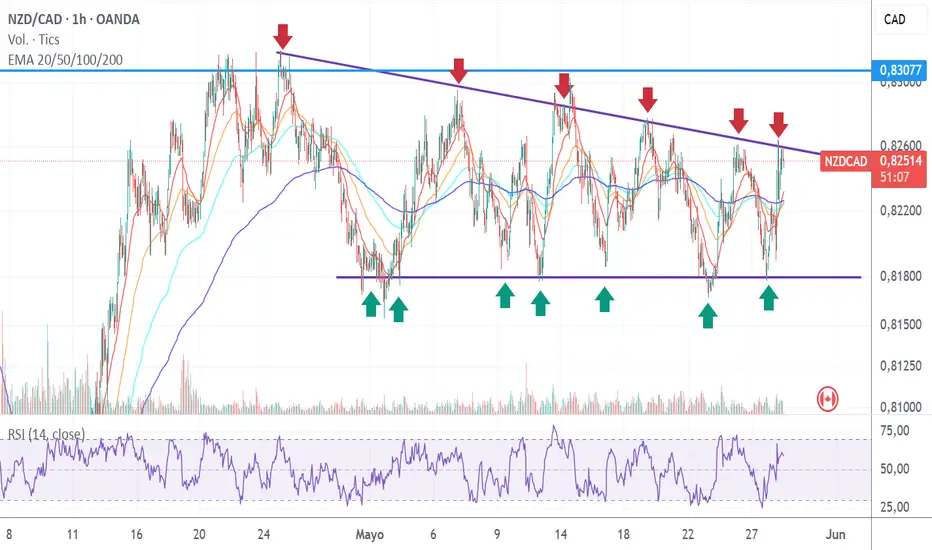Expand the Vol. Tics indicator legend
Image resolution: width=932 pixels, height=550 pixels.
point(36,40)
